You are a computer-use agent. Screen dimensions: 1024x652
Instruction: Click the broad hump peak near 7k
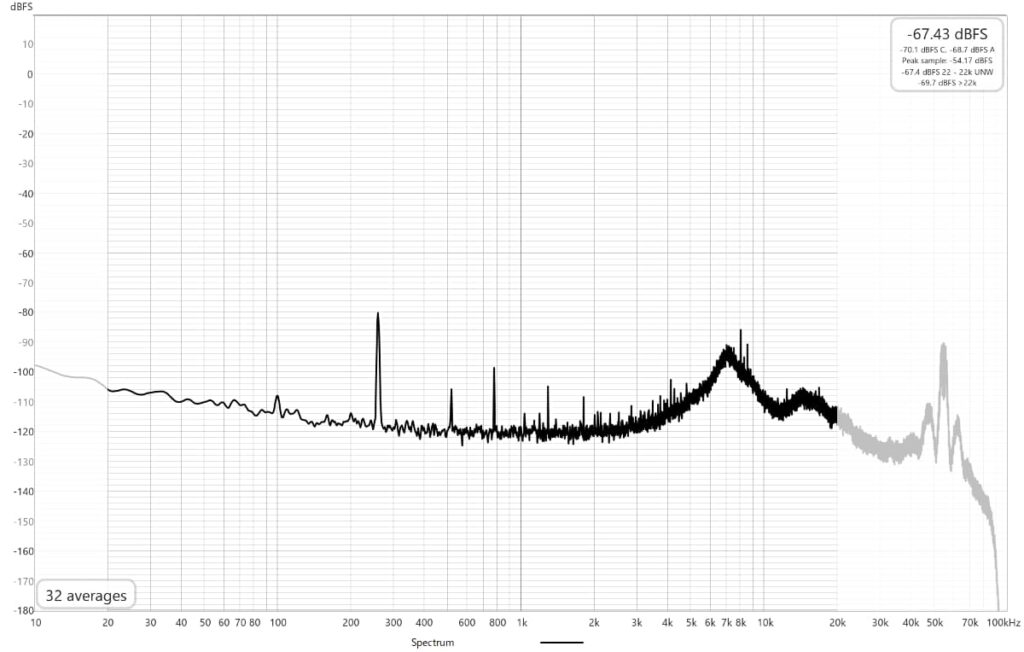(729, 349)
